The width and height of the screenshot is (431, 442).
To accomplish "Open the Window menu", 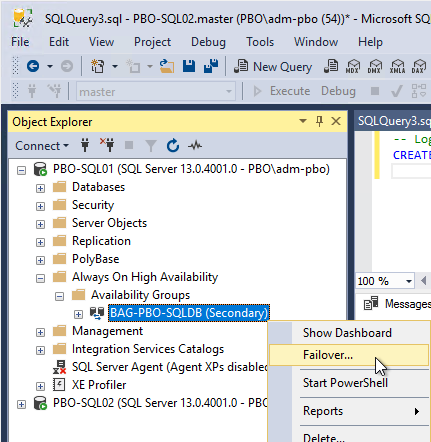I will coord(316,42).
